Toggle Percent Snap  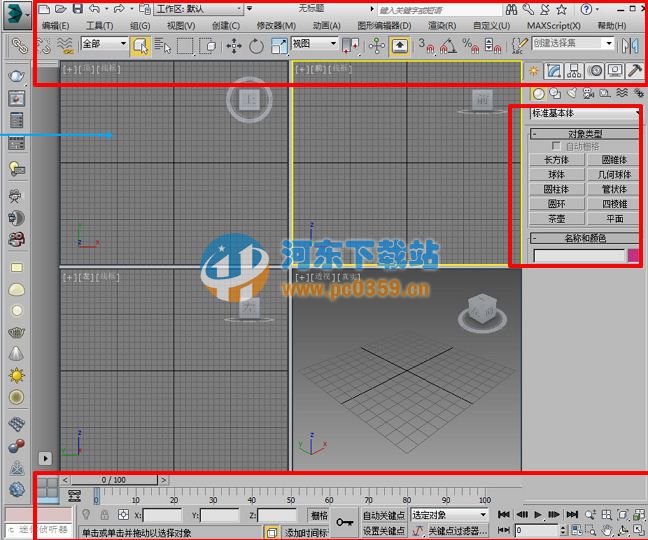click(470, 45)
